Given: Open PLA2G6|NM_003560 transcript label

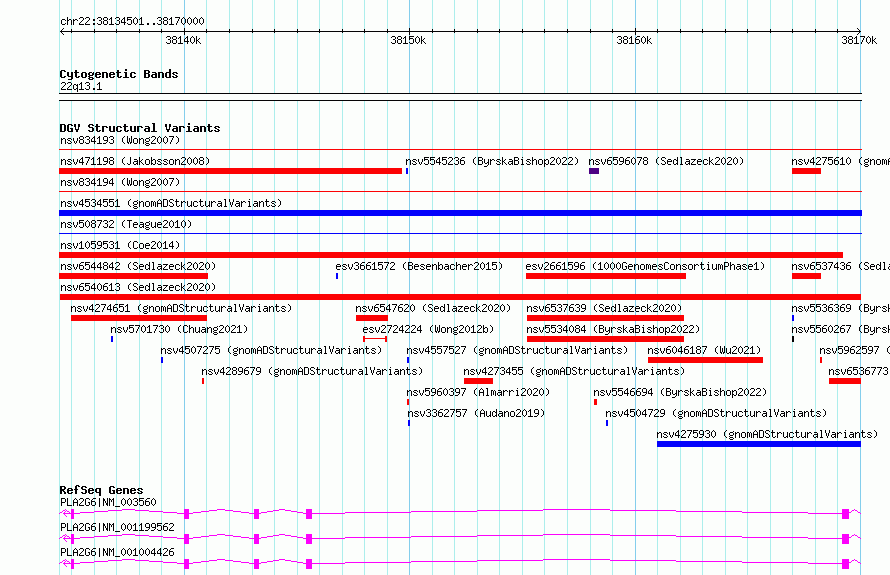Looking at the screenshot, I should pyautogui.click(x=108, y=502).
